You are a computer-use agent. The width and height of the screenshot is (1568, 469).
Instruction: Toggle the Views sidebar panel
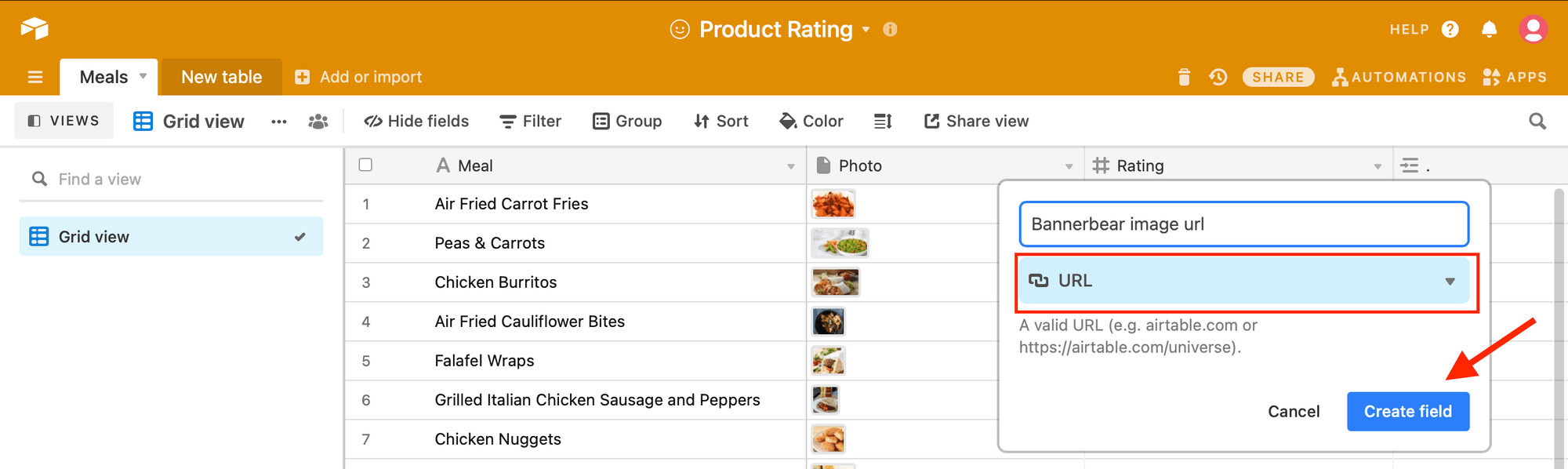tap(64, 121)
